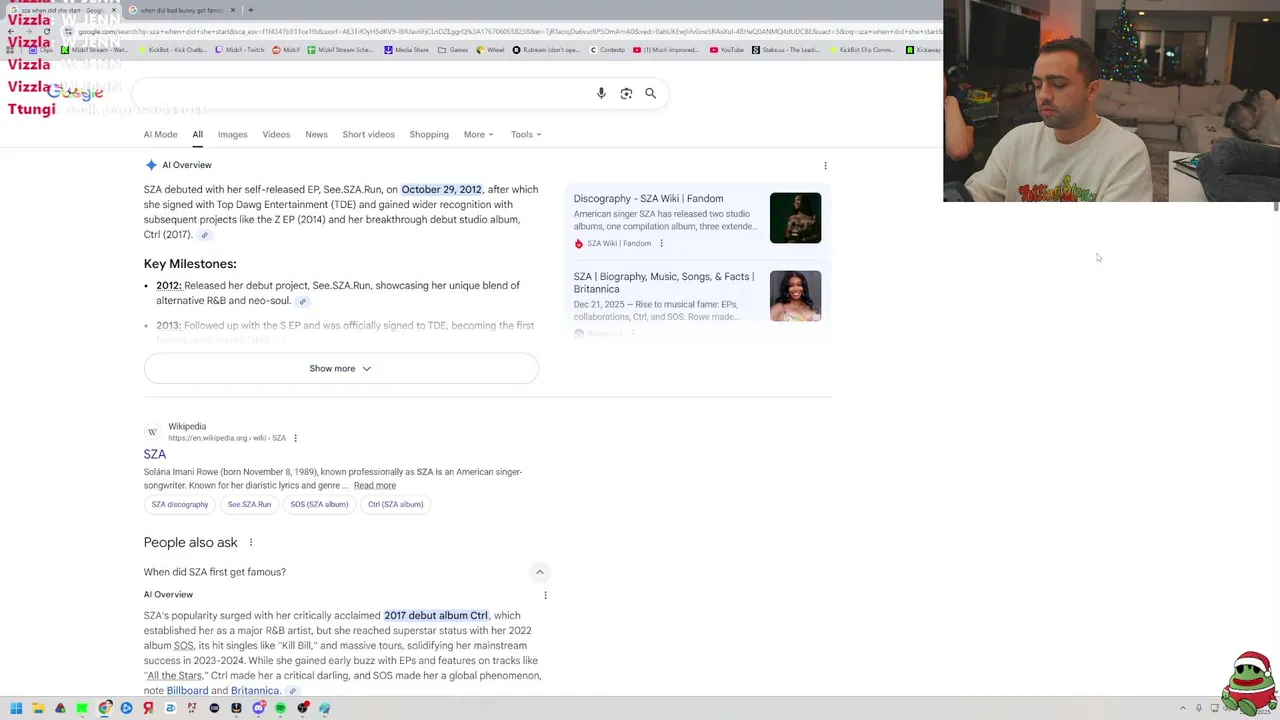Show hidden system tray icons chevron
The height and width of the screenshot is (720, 1280).
(x=1183, y=708)
